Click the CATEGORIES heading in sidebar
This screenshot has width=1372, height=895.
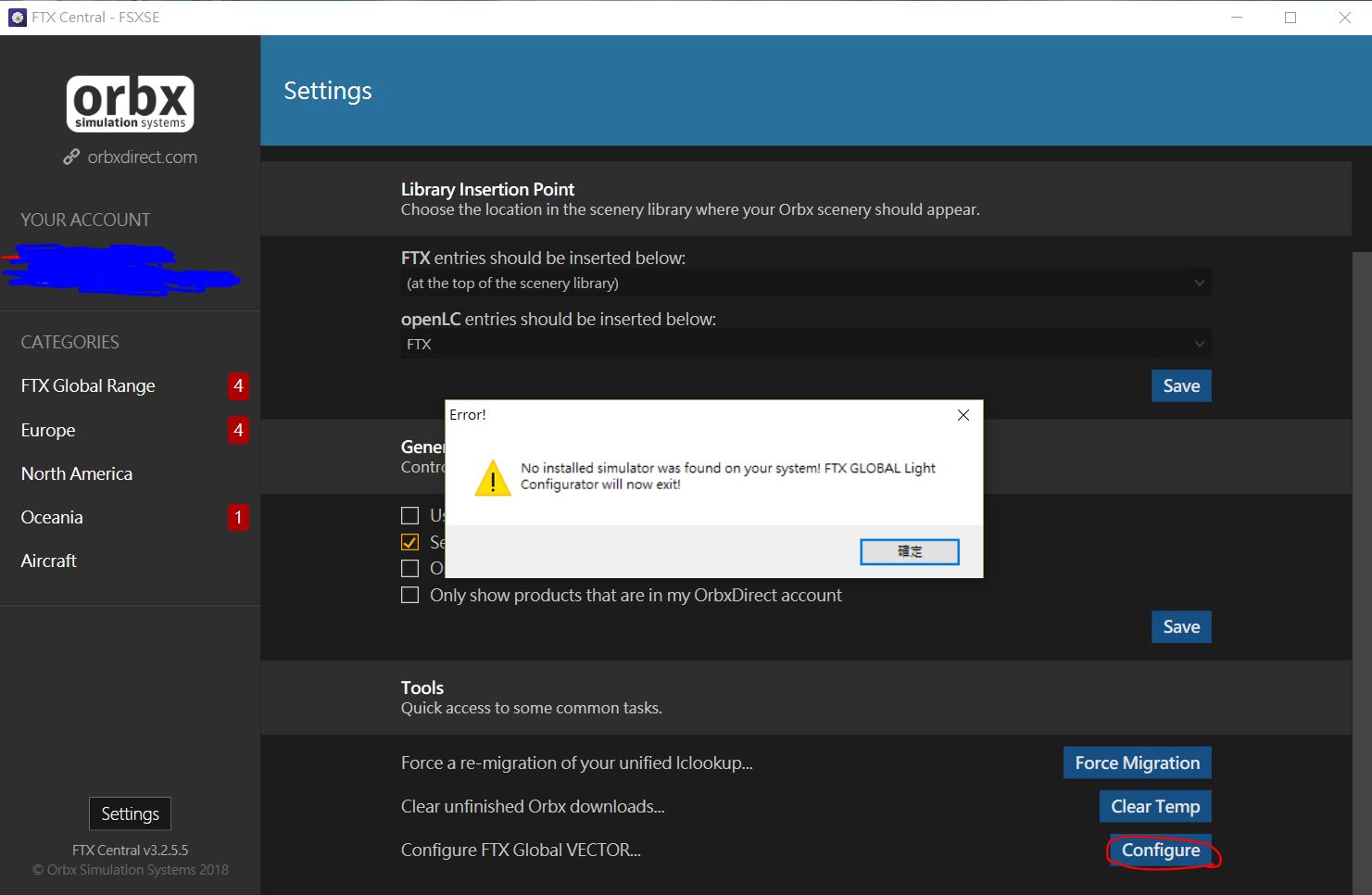pos(69,342)
